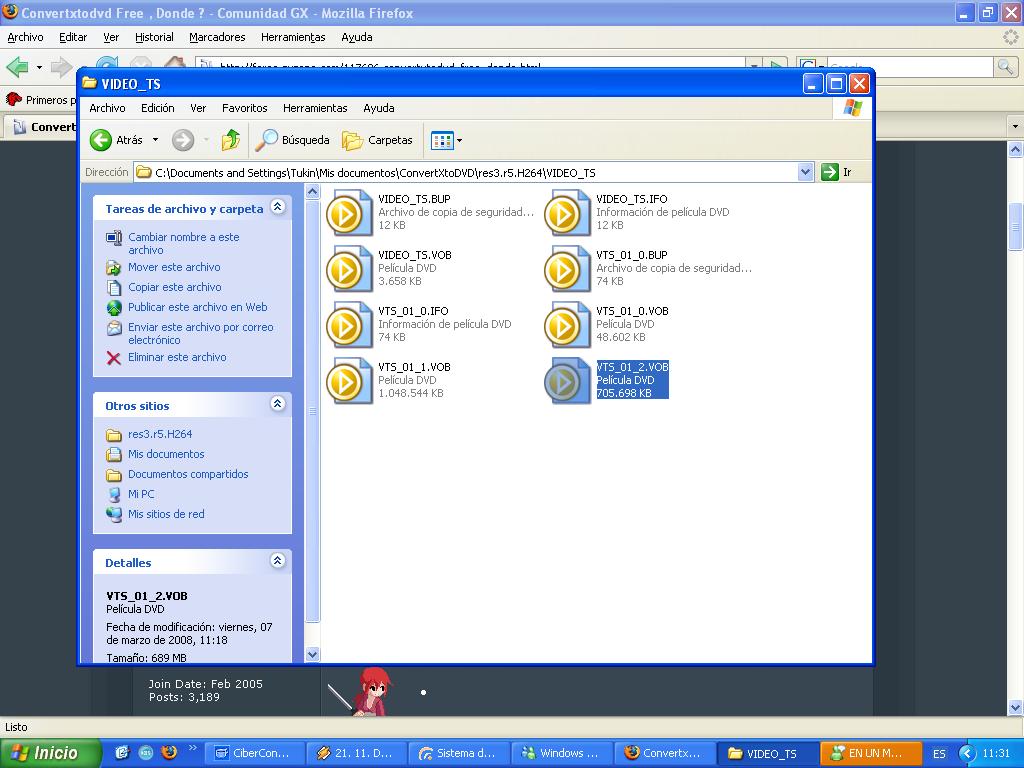Click Enviar este archivo por correo electrónico
The image size is (1024, 768).
pos(200,334)
